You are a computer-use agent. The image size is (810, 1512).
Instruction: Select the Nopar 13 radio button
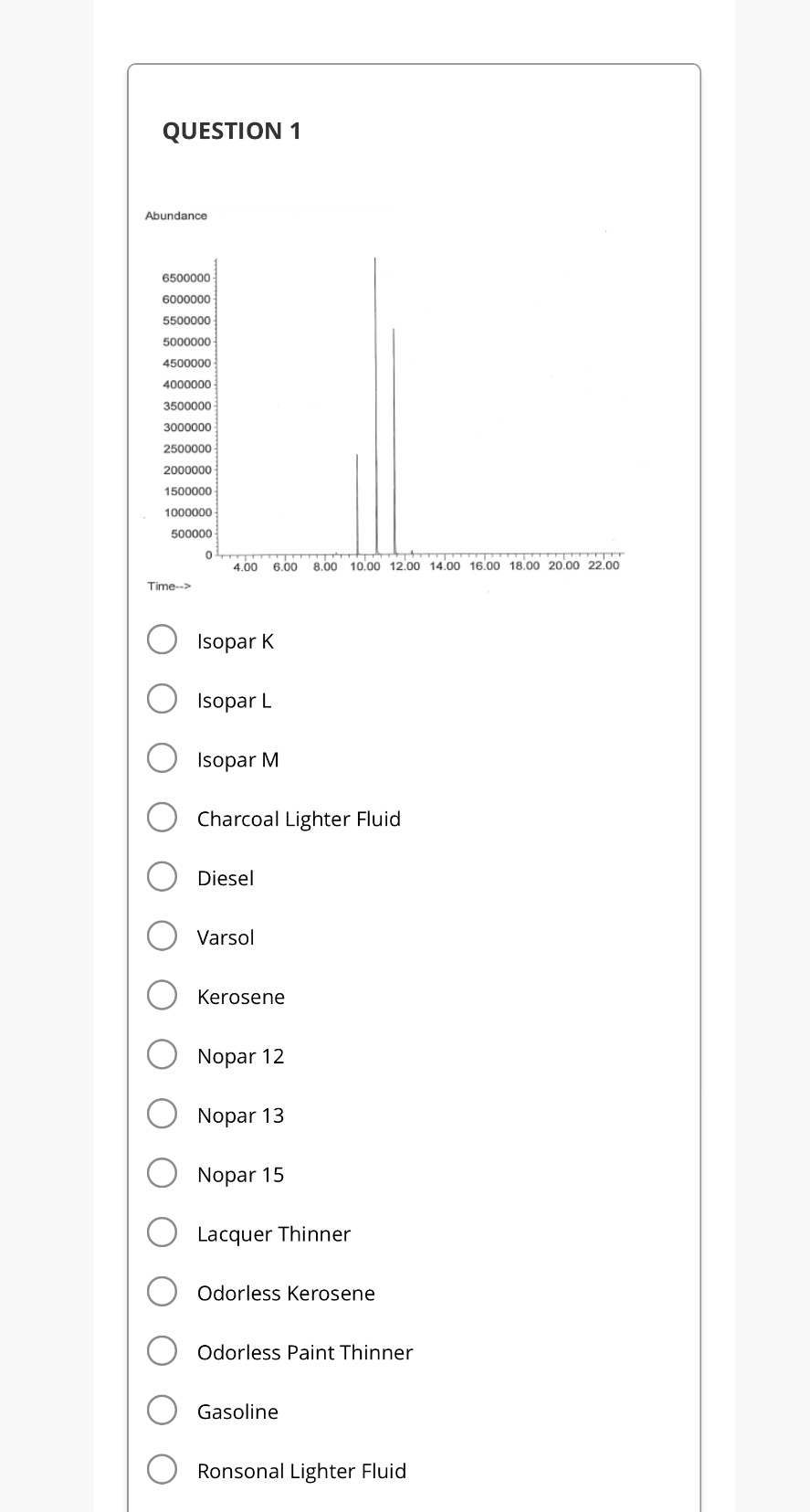coord(162,1114)
